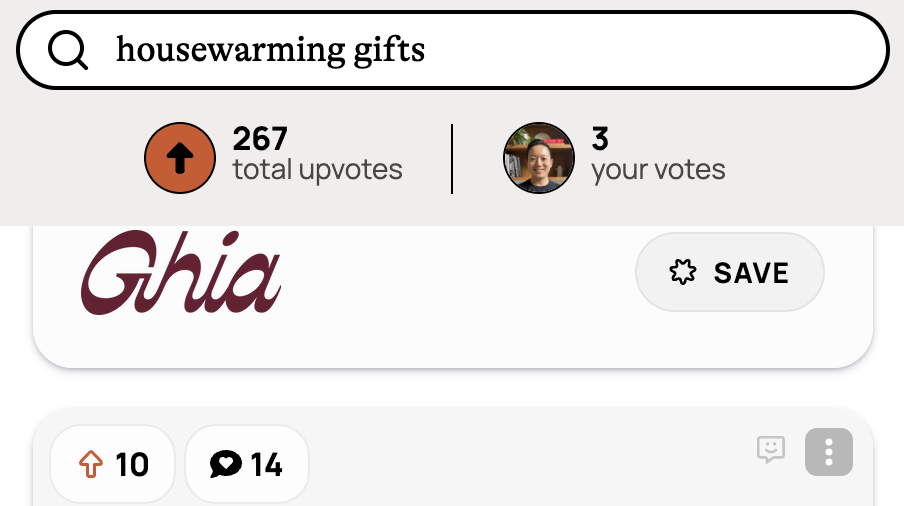
Task: Click the comment count number 14
Action: (266, 464)
